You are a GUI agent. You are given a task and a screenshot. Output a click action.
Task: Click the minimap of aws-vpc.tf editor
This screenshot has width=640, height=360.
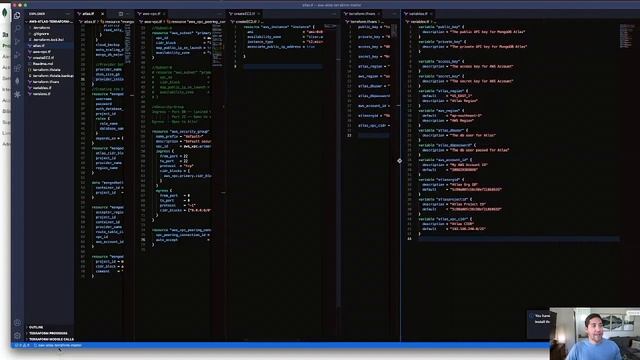(217, 45)
